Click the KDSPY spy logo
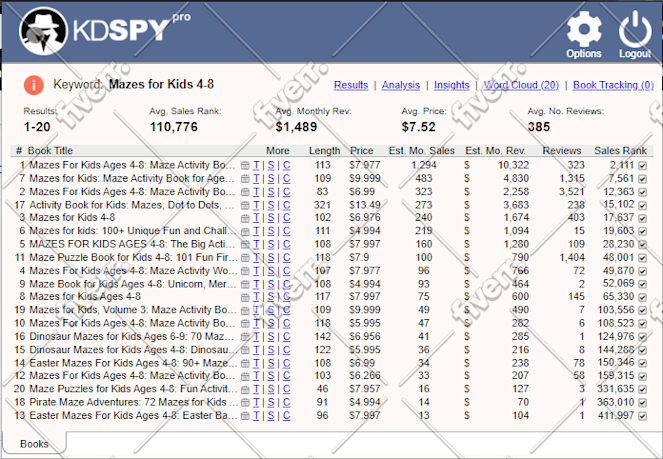Screen dimensions: 663x459 coord(43,31)
